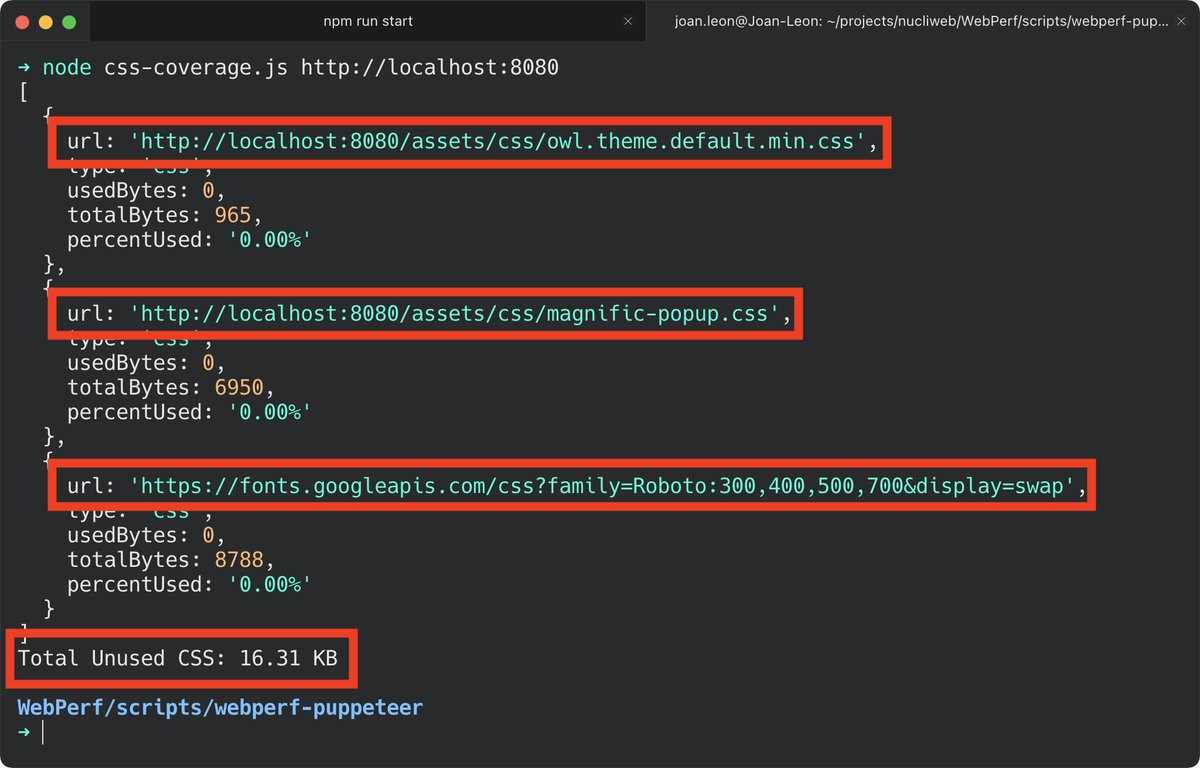Viewport: 1200px width, 768px height.
Task: Open the fonts.googleapis.com Roboto URL
Action: coord(601,486)
